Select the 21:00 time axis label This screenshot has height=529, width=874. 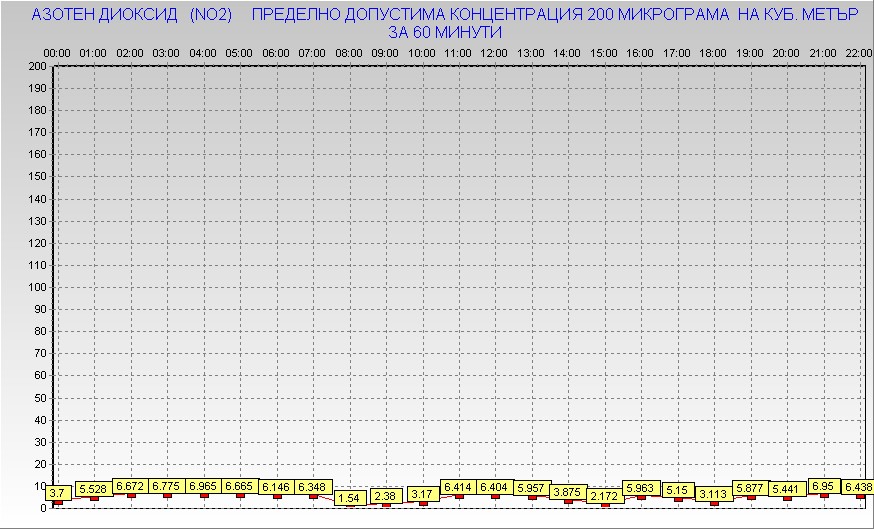(823, 53)
